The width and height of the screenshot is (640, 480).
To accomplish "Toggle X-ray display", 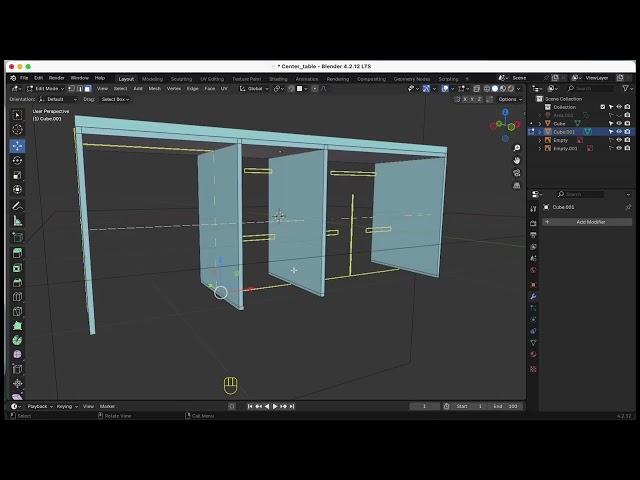I will tap(476, 89).
